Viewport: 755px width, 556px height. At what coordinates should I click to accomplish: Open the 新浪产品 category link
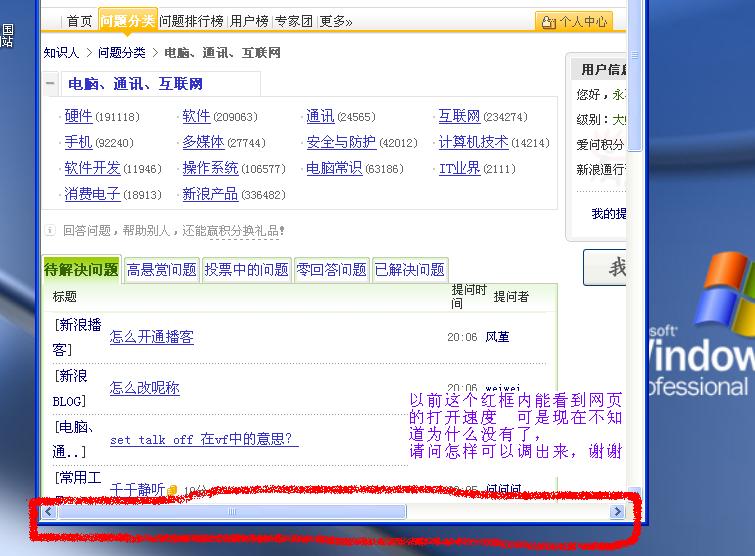pos(210,194)
